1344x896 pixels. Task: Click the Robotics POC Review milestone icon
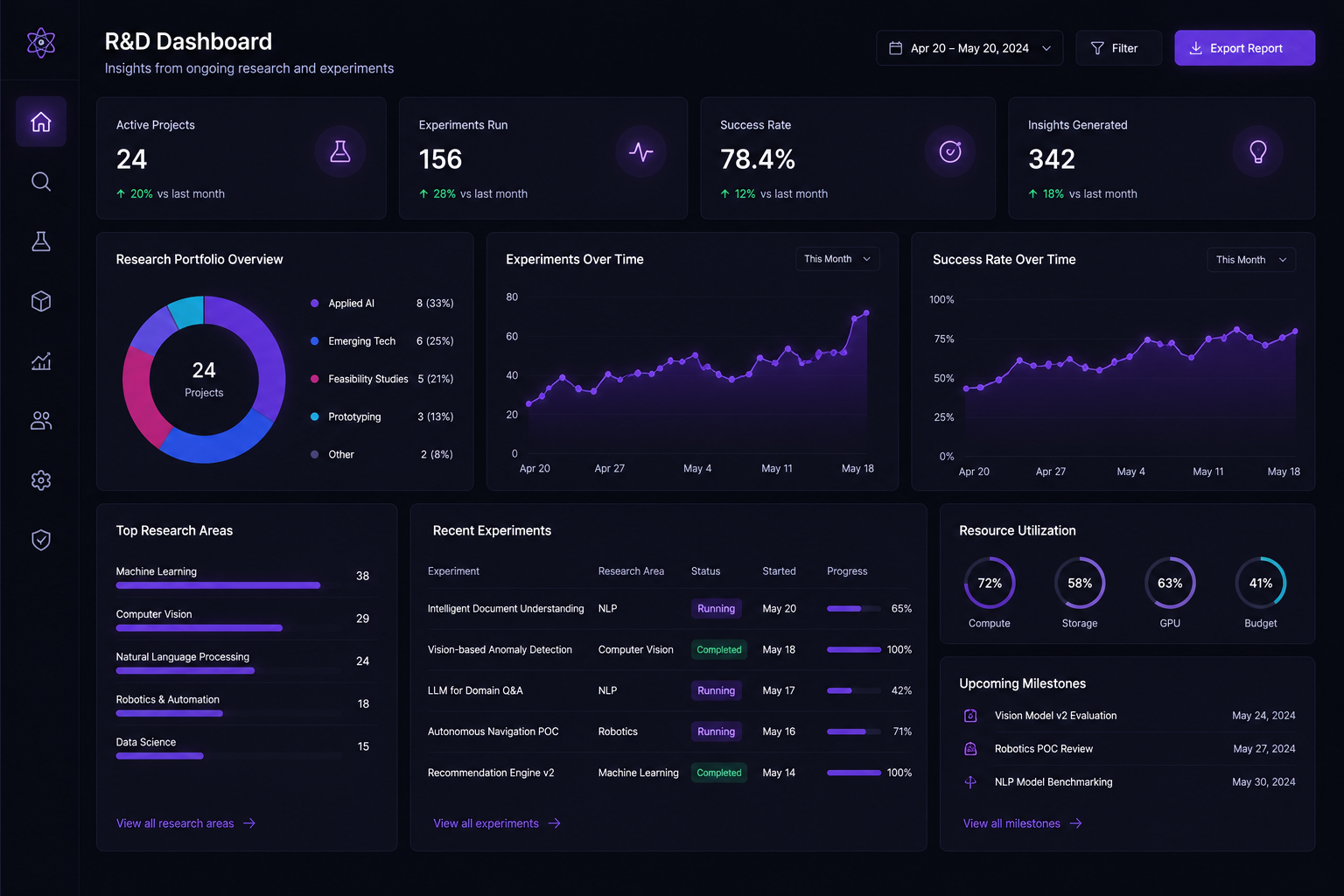[x=970, y=749]
